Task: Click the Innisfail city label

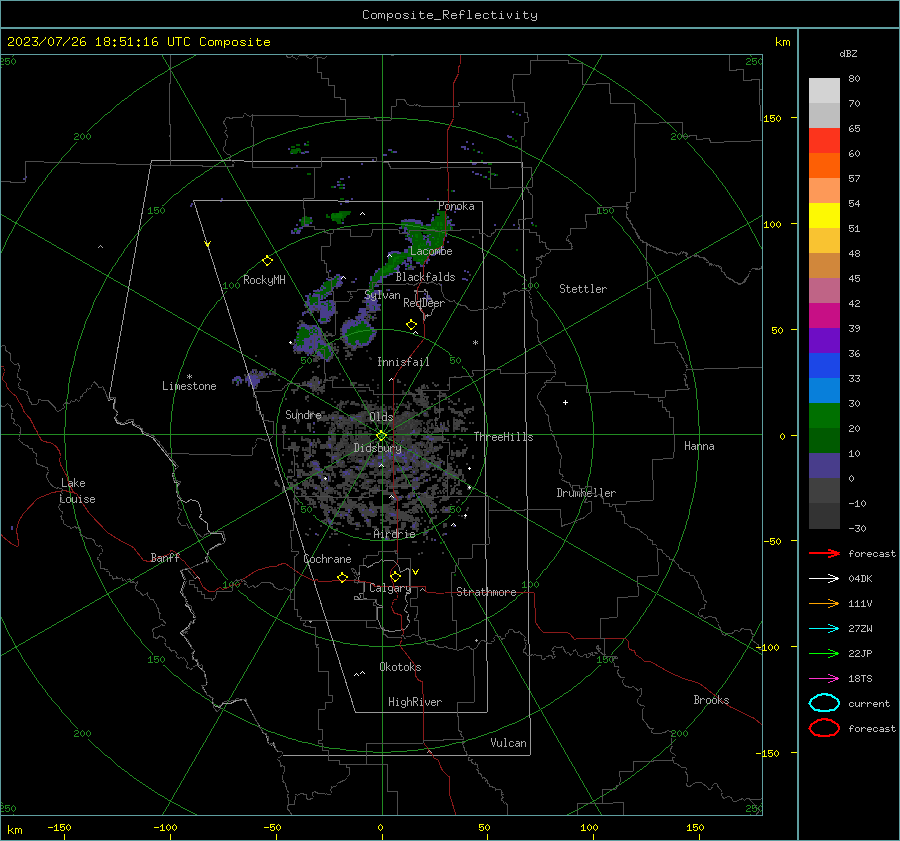Action: click(403, 362)
